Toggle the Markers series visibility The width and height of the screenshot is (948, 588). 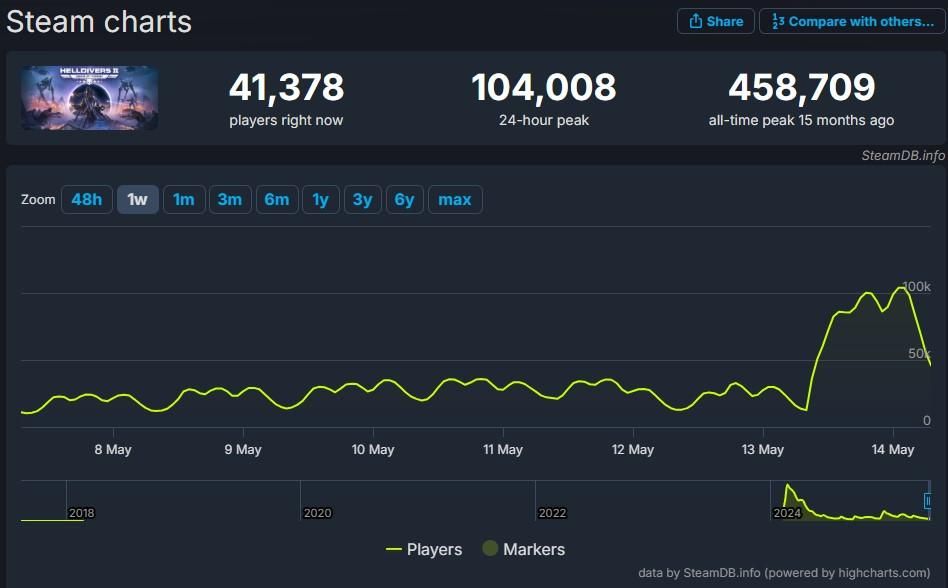tap(525, 549)
